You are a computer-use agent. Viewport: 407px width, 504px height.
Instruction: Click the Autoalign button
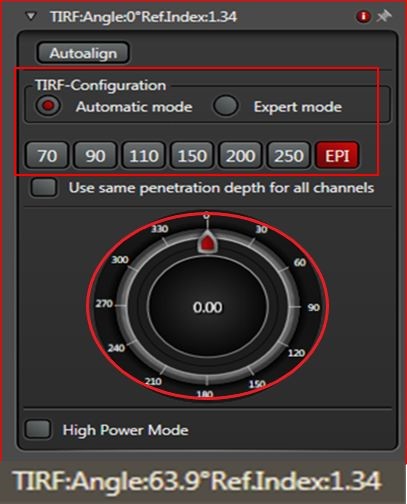click(83, 53)
